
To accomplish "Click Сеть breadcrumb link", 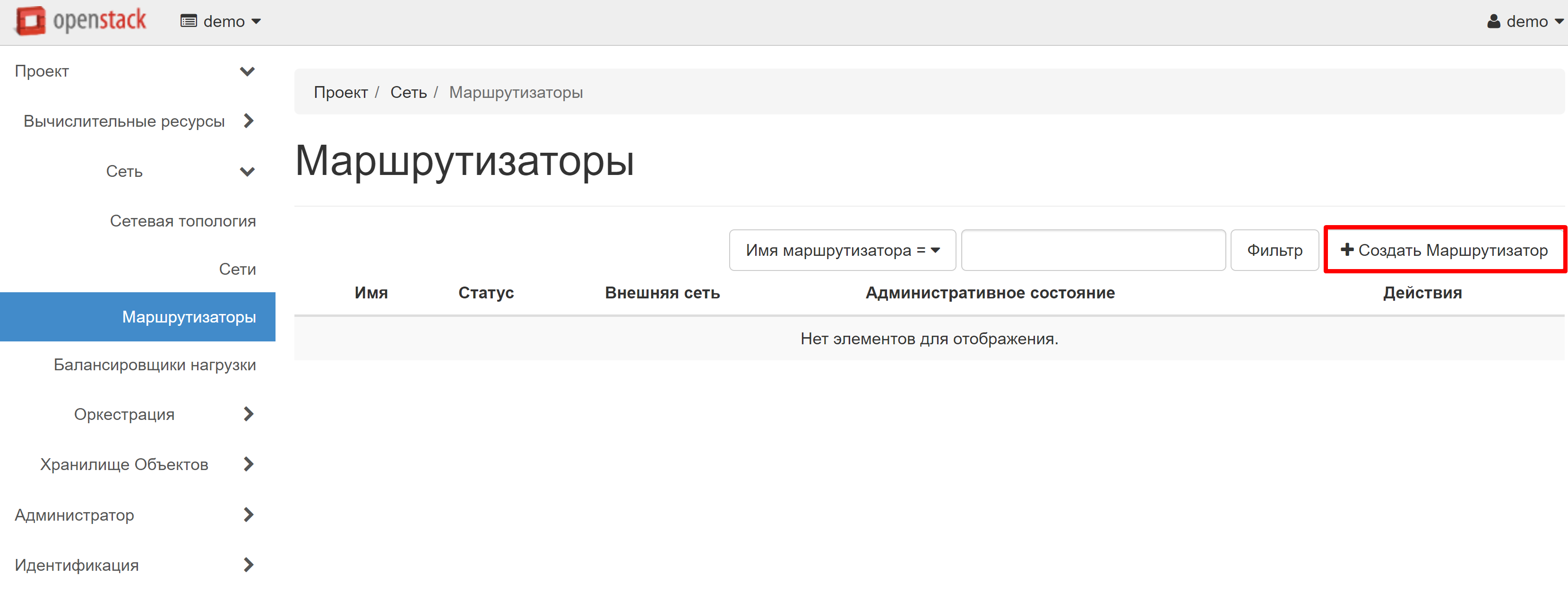I will click(408, 92).
